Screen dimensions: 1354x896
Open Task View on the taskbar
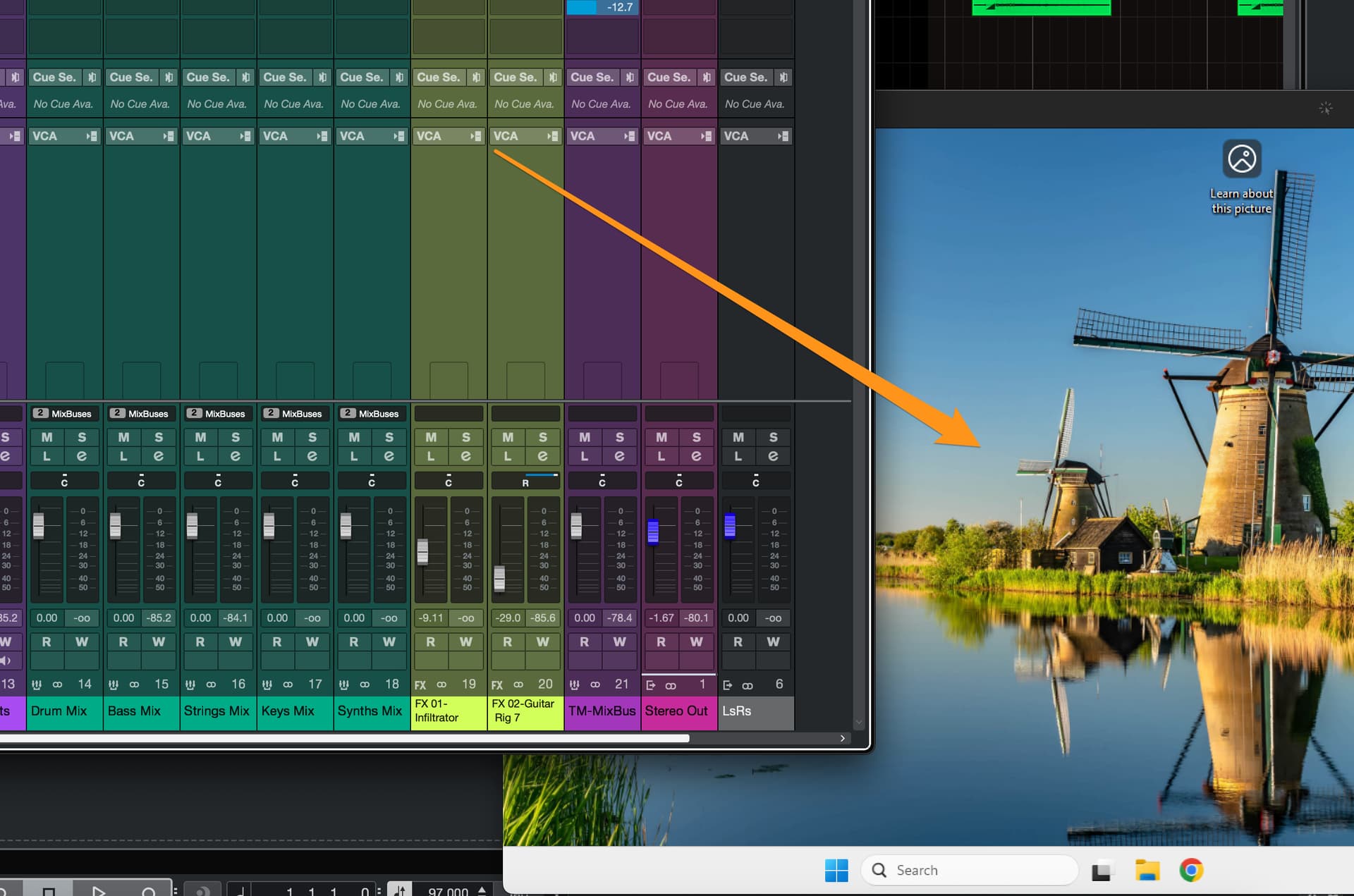point(1102,871)
